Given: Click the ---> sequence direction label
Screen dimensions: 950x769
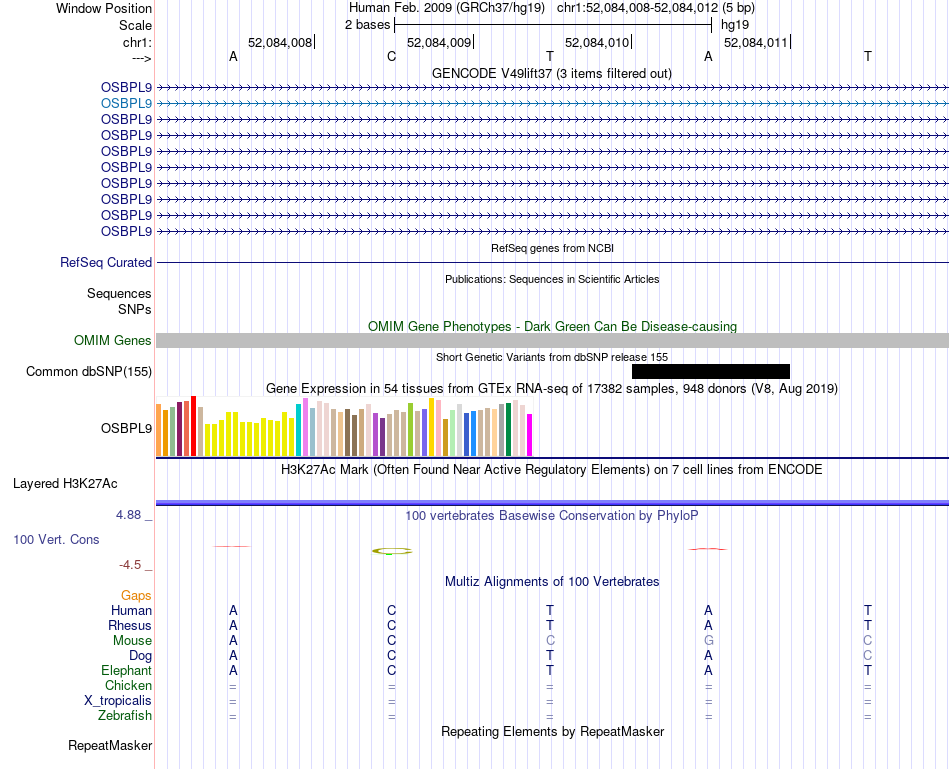Looking at the screenshot, I should click(141, 58).
